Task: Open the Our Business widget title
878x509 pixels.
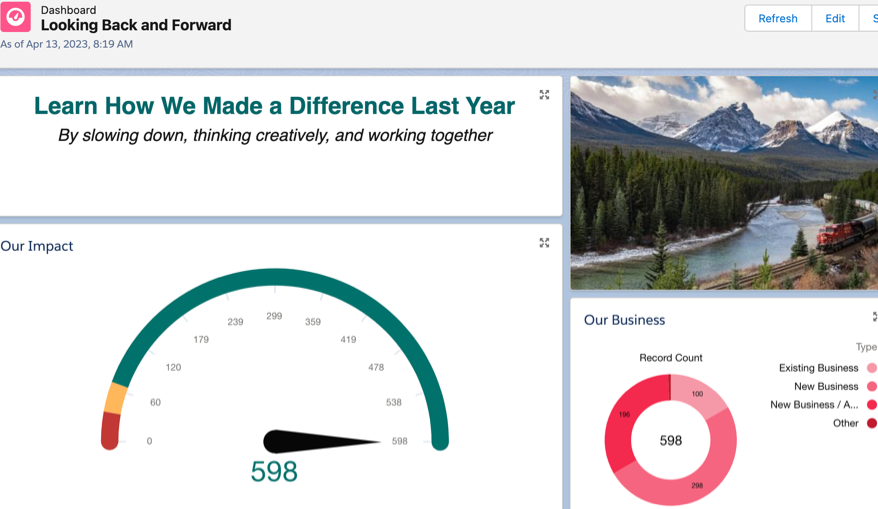Action: coord(624,320)
